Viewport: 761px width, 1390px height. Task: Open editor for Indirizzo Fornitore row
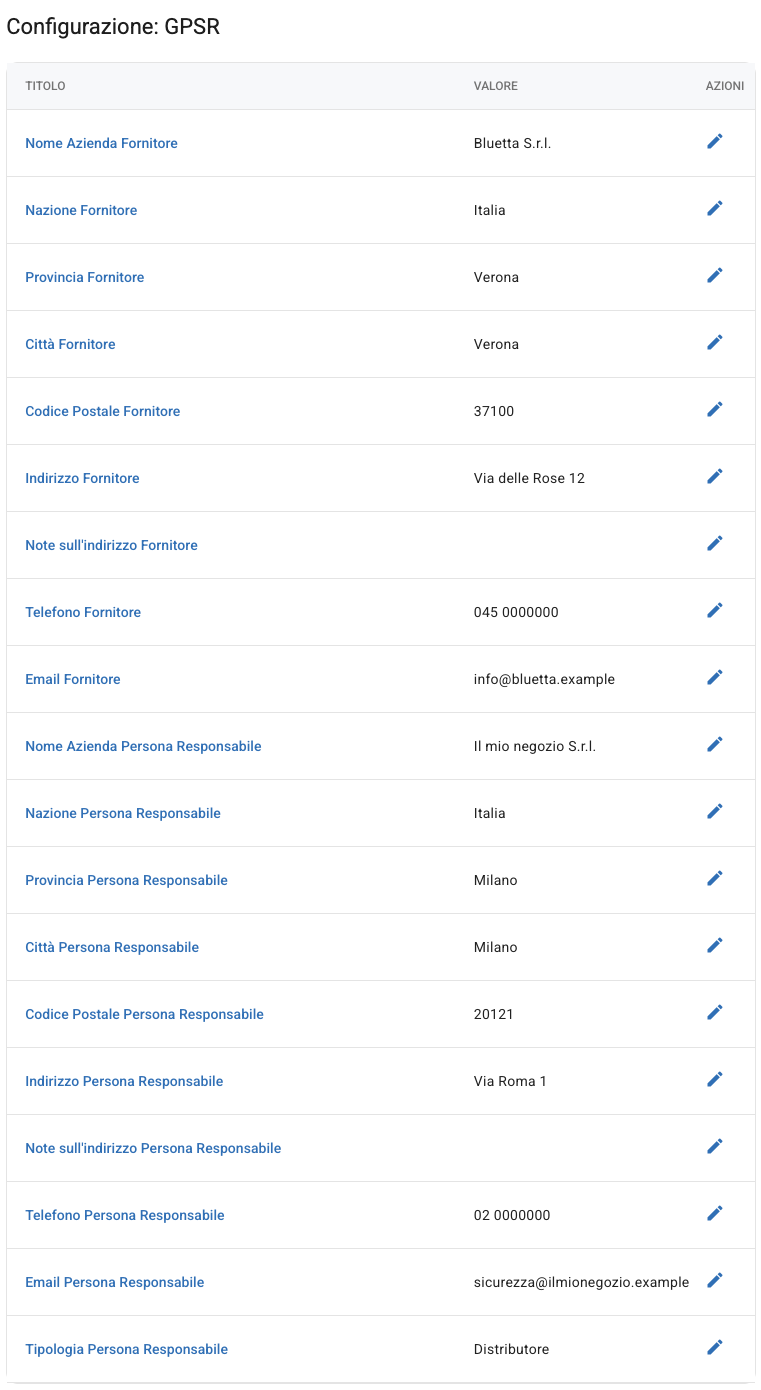pos(714,477)
